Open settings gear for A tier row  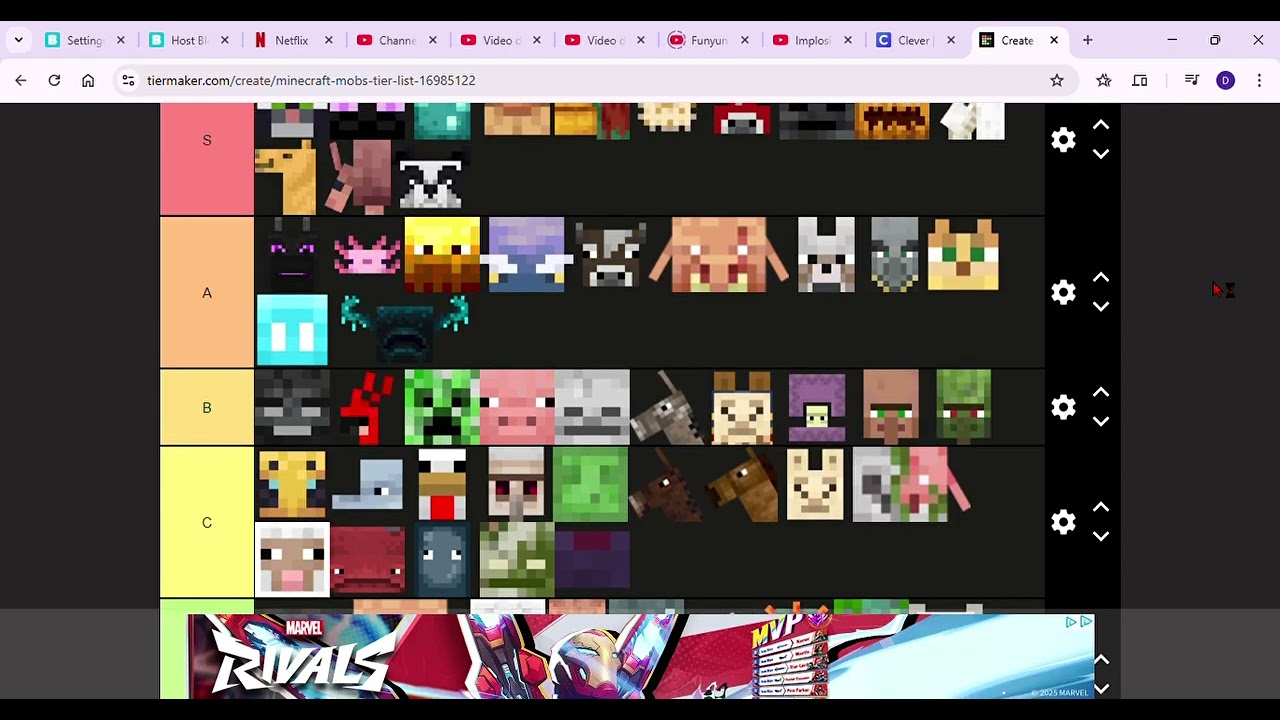coord(1063,292)
